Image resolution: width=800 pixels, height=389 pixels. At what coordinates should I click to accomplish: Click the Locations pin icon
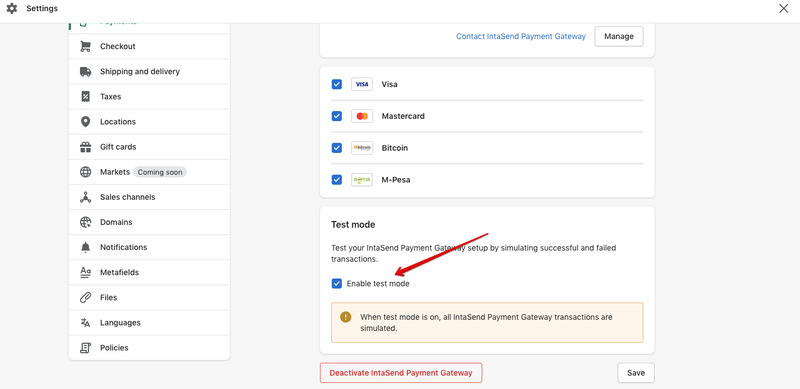pyautogui.click(x=86, y=121)
